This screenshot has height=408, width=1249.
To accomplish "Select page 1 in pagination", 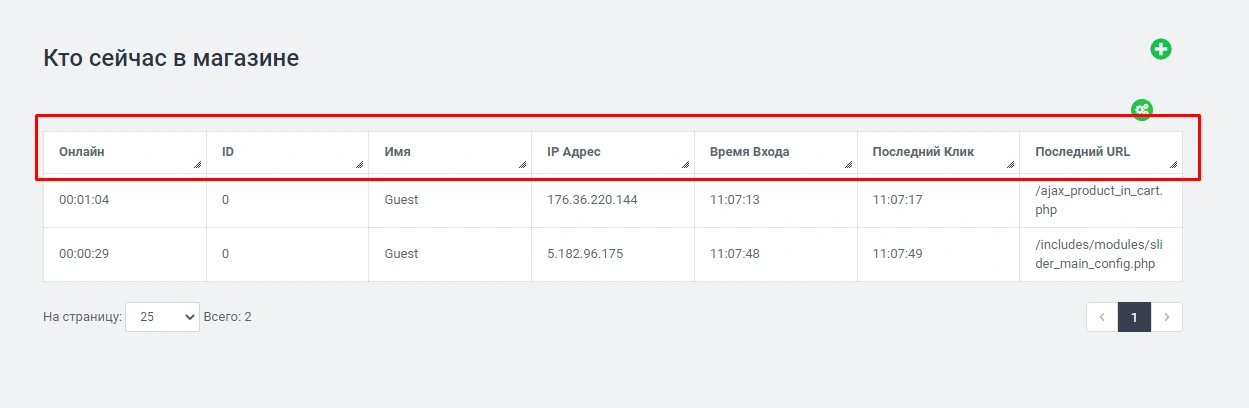I will tap(1134, 317).
